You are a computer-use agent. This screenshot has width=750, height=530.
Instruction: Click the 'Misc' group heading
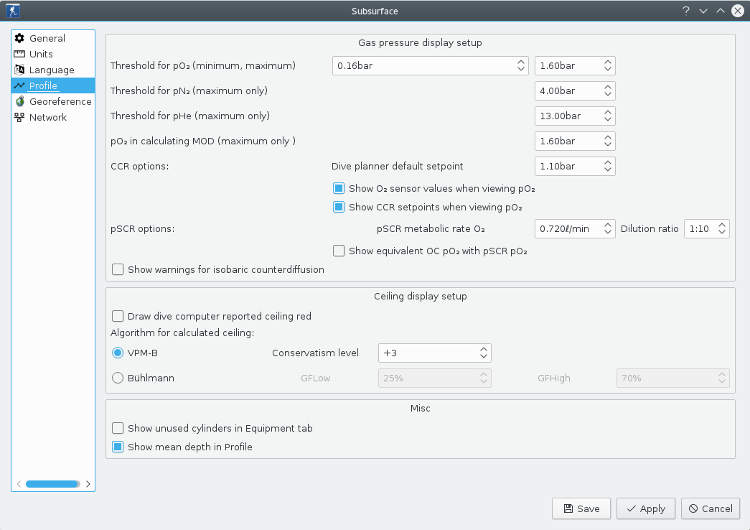tap(420, 408)
